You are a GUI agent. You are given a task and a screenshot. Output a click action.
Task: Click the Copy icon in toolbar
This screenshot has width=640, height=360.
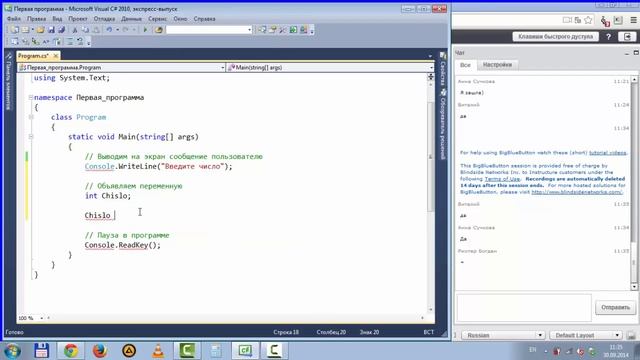pyautogui.click(x=85, y=30)
